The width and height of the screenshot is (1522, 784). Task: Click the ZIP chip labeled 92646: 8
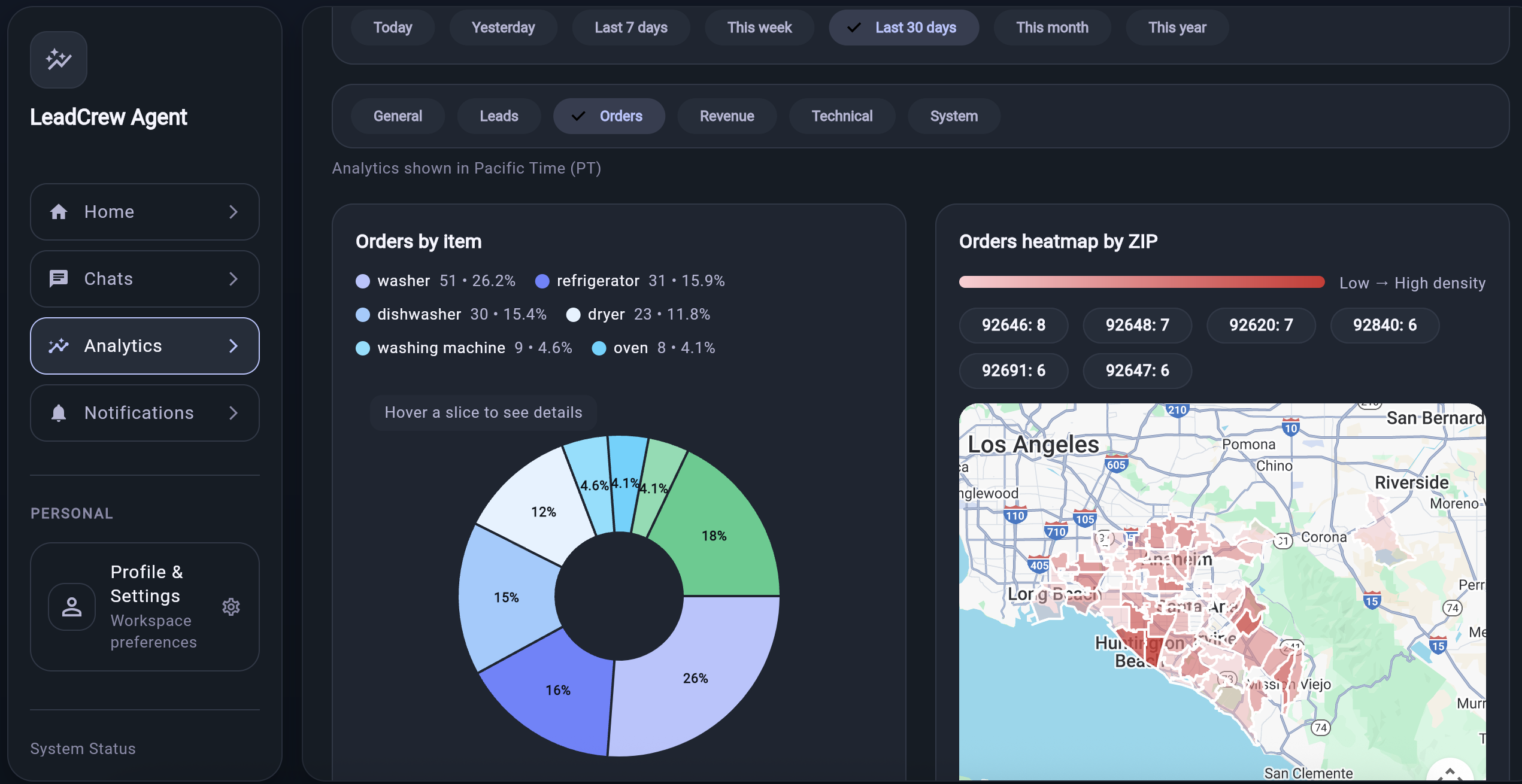[x=1013, y=325]
